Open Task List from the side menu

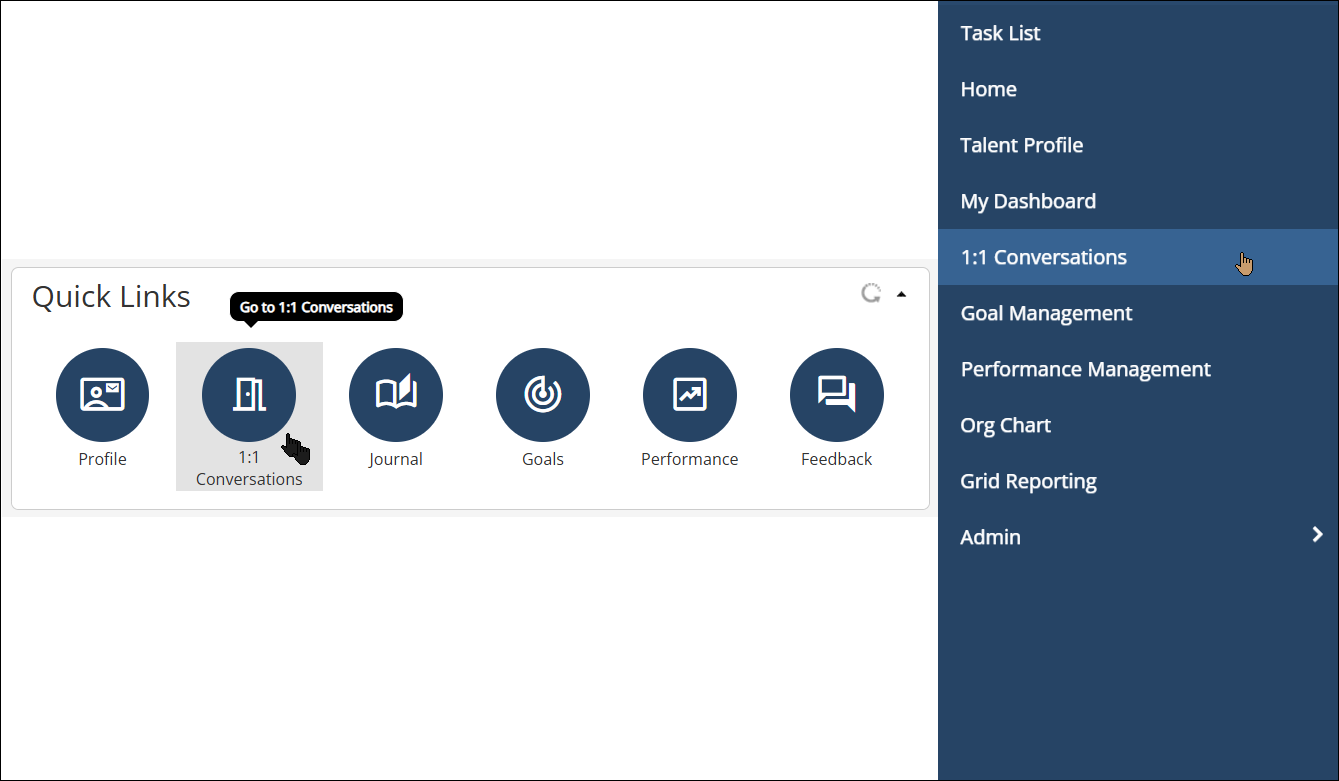(1000, 33)
